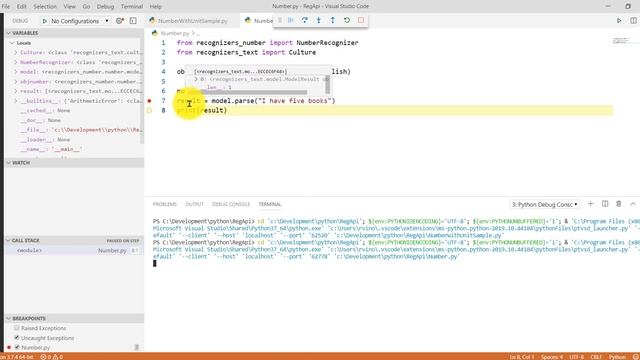Click the editor minimap preview
The image size is (640, 360).
tap(621, 40)
